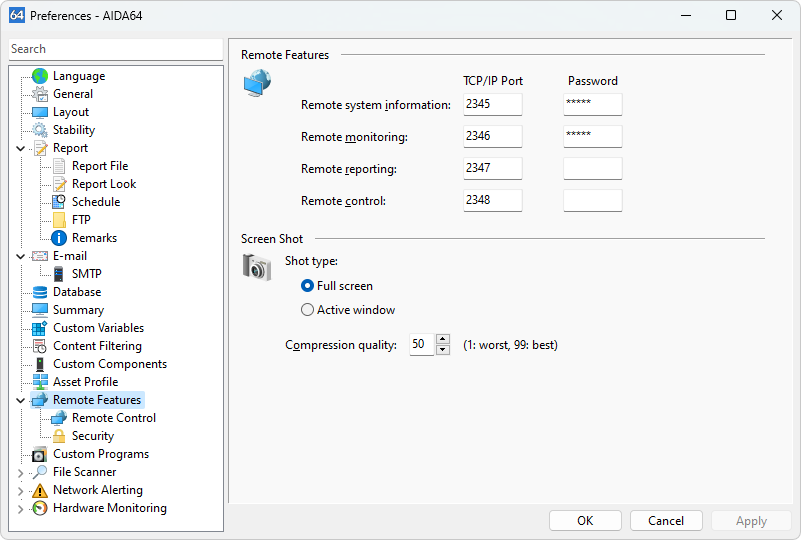The height and width of the screenshot is (540, 801).
Task: Select the Full screen shot type
Action: [308, 286]
